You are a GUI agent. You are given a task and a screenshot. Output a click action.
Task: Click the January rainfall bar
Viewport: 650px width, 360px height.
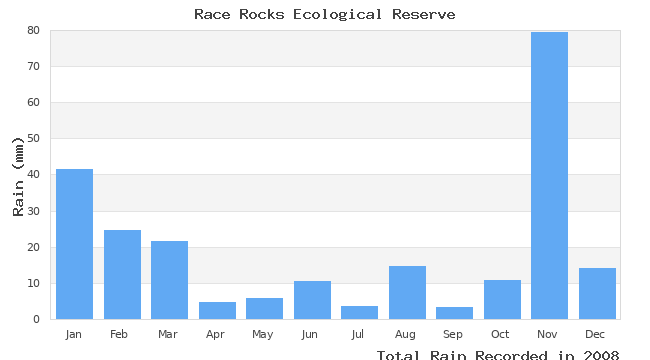pos(75,244)
